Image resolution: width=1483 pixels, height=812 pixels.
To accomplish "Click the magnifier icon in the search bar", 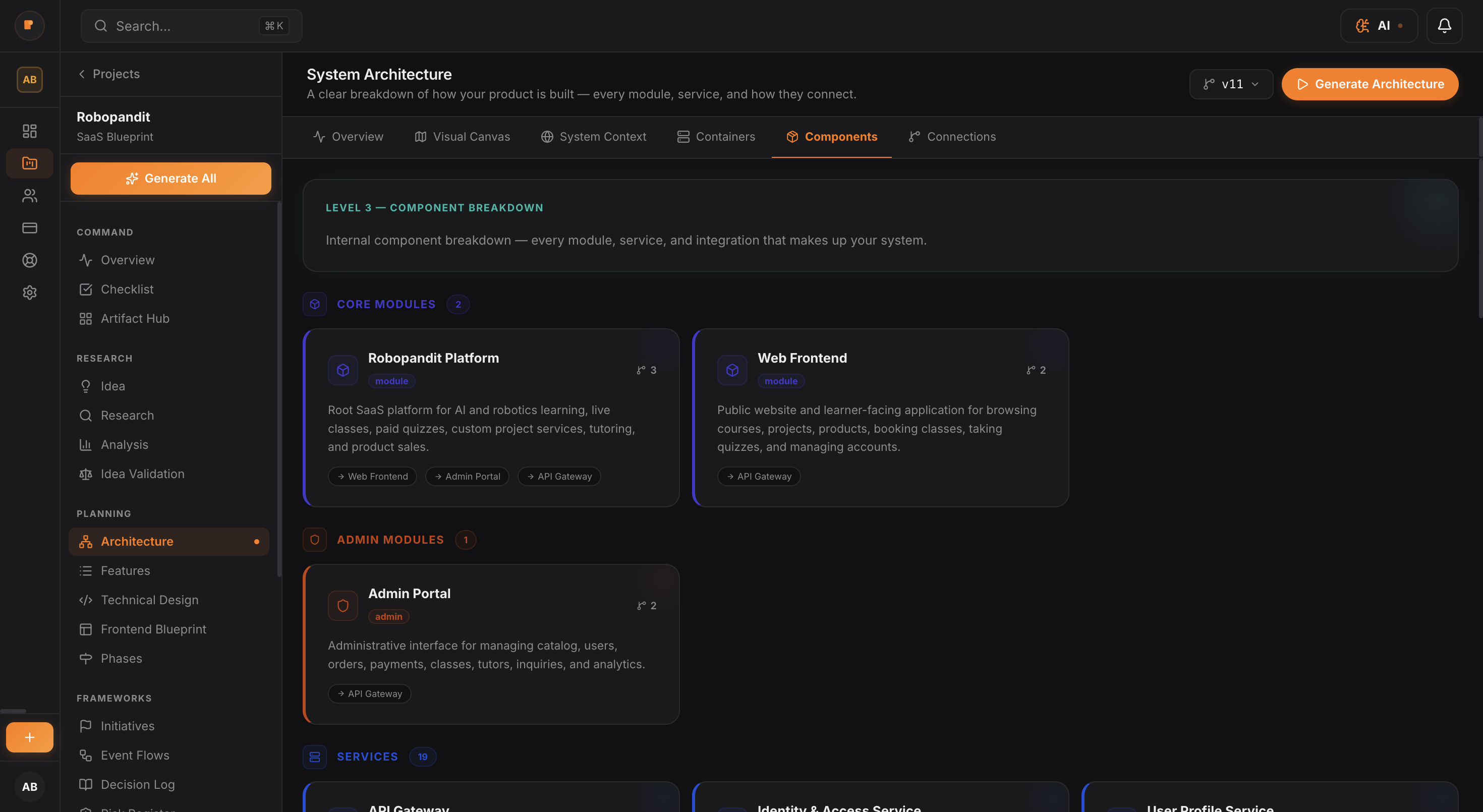I will coord(101,26).
